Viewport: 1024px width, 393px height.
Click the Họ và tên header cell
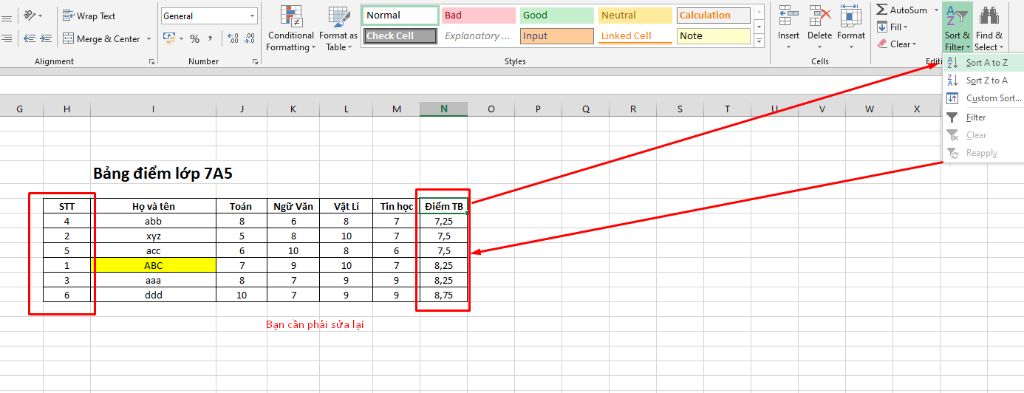pyautogui.click(x=153, y=206)
